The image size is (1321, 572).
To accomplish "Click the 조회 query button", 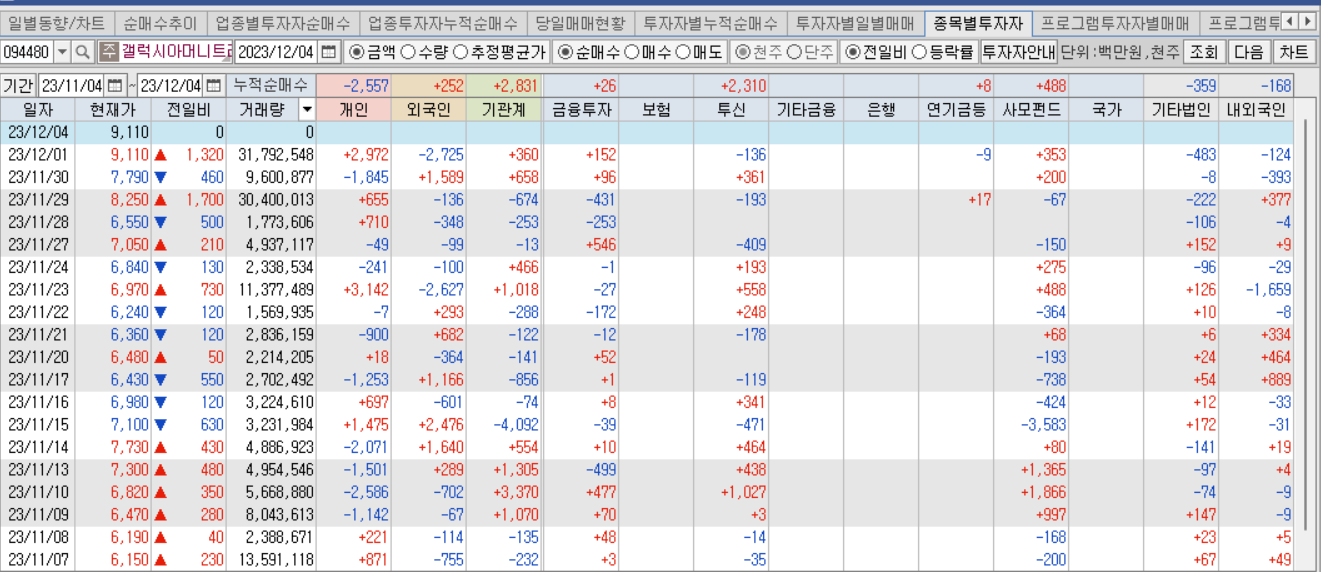I will (1205, 52).
